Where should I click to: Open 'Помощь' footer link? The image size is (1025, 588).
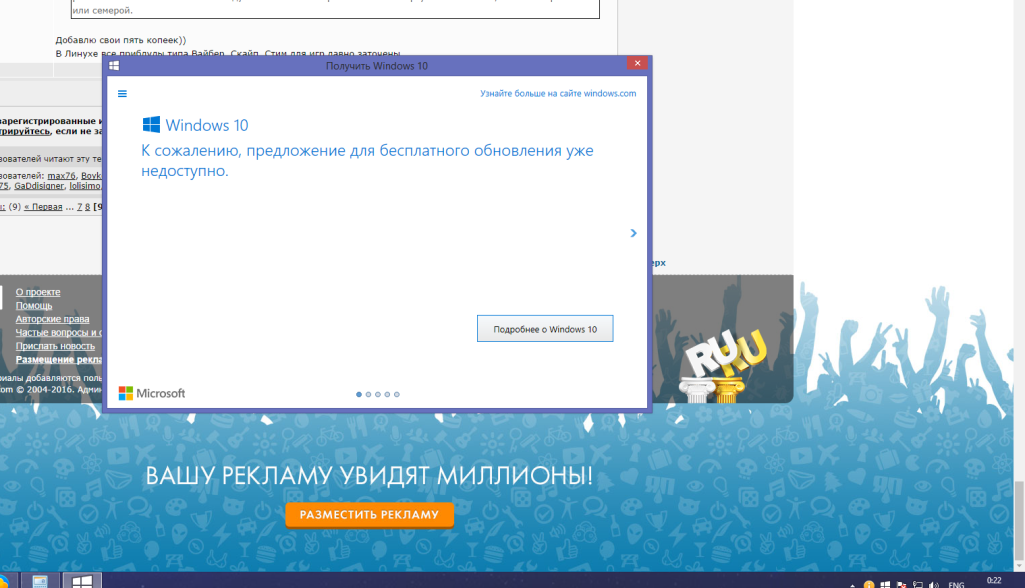(x=34, y=305)
